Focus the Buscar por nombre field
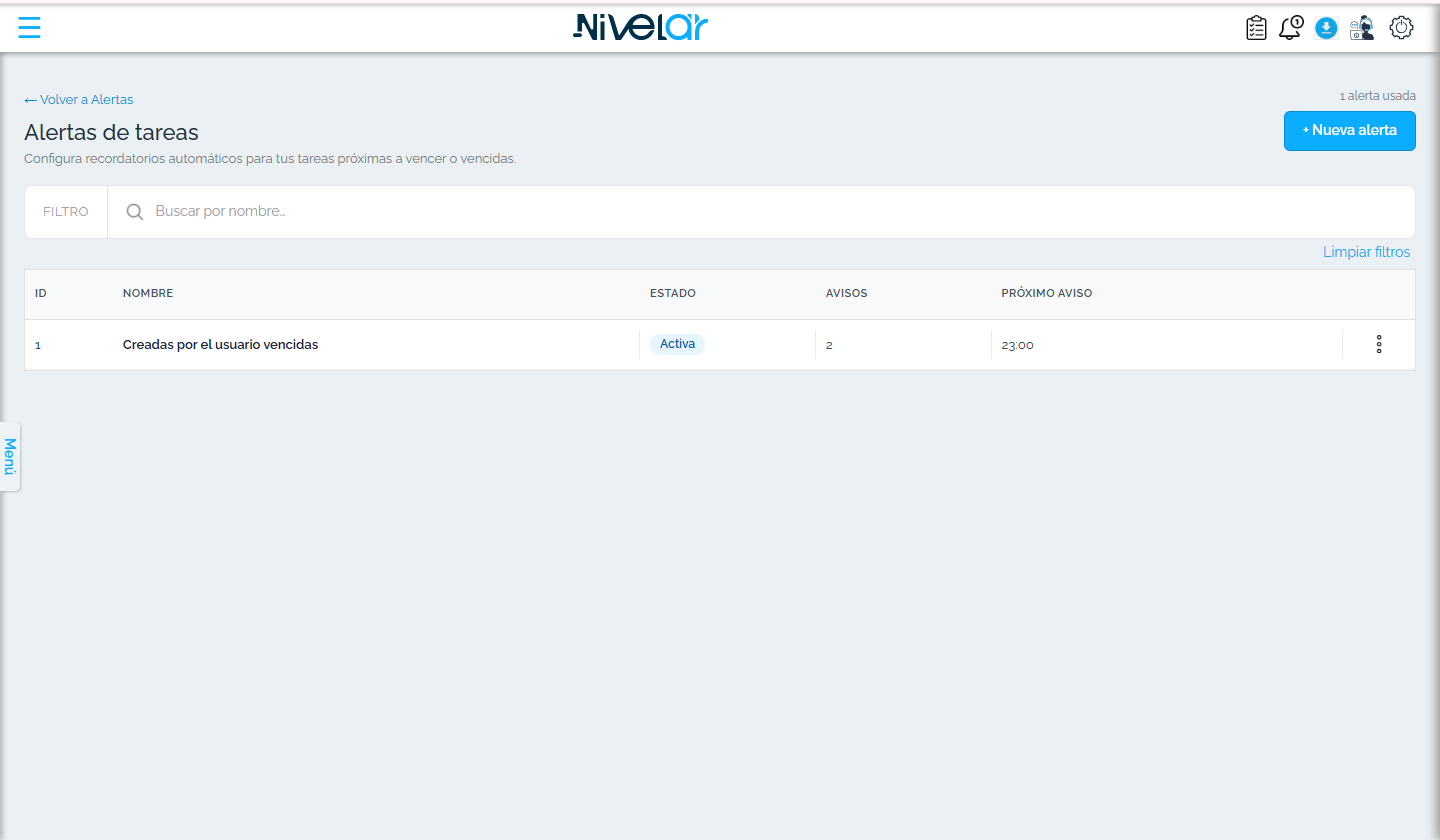Viewport: 1440px width, 840px height. tap(761, 212)
